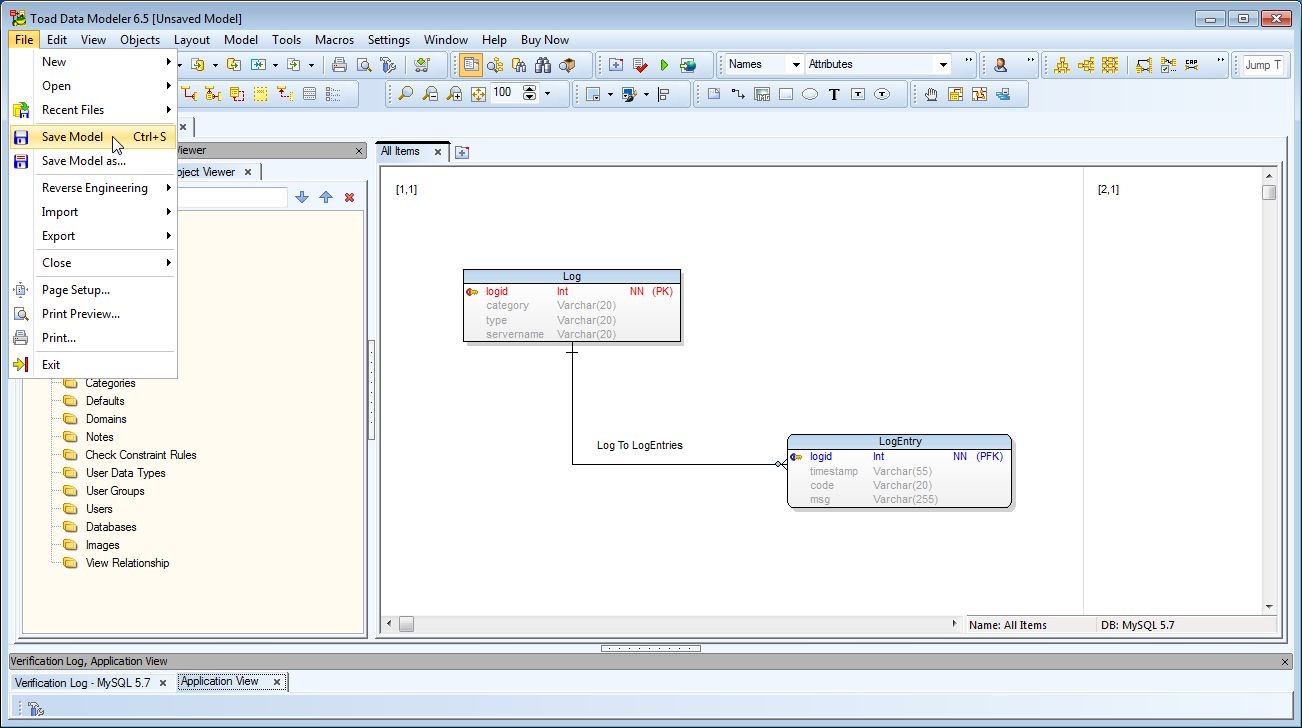1302x728 pixels.
Task: Open the zoom percentage dropdown arrow
Action: pyautogui.click(x=547, y=94)
